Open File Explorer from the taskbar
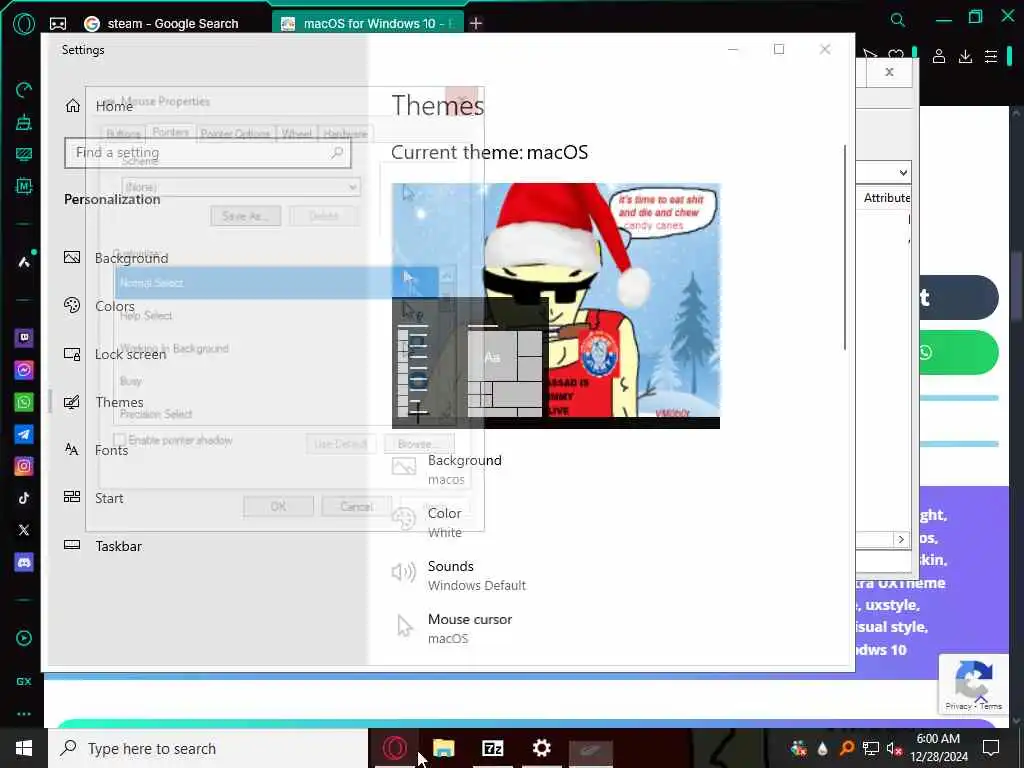The height and width of the screenshot is (768, 1024). (x=443, y=748)
